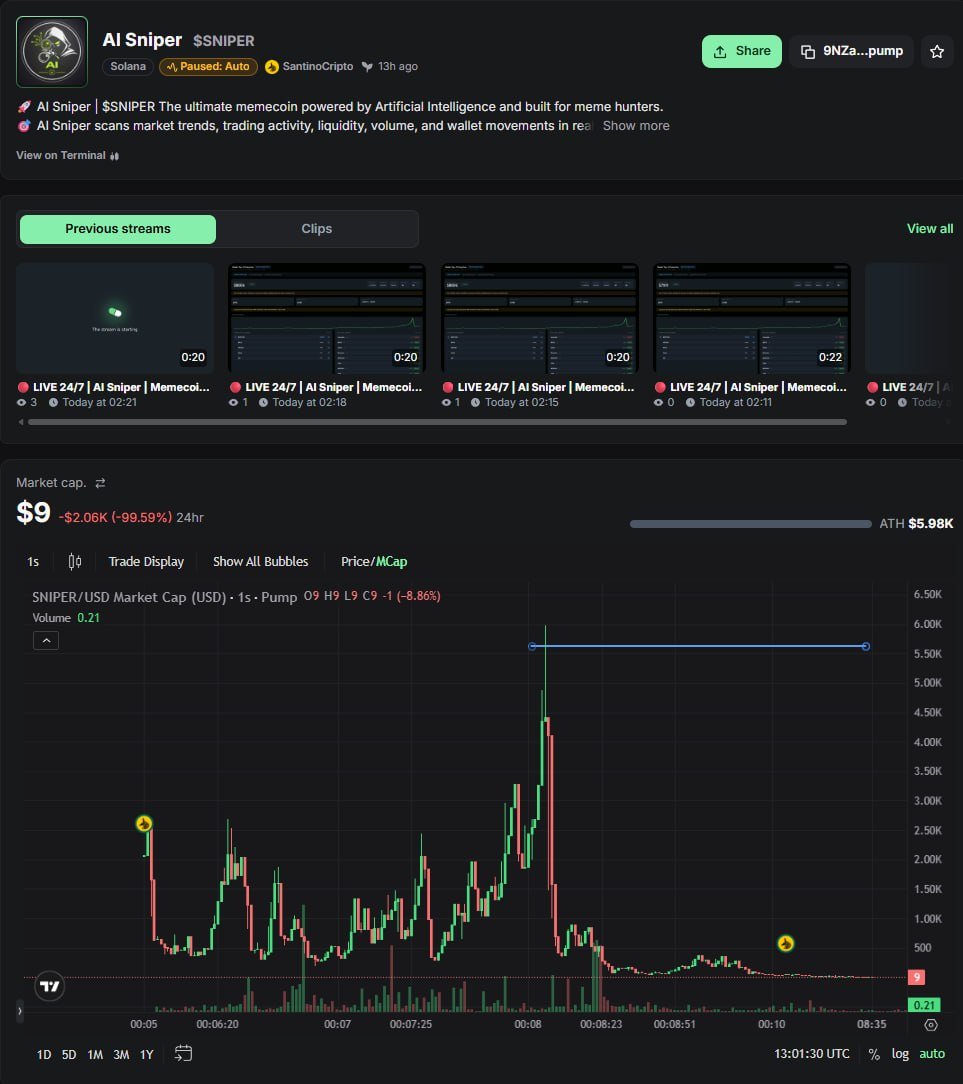Click the 13h ago timestamp
This screenshot has width=963, height=1084.
tap(398, 66)
